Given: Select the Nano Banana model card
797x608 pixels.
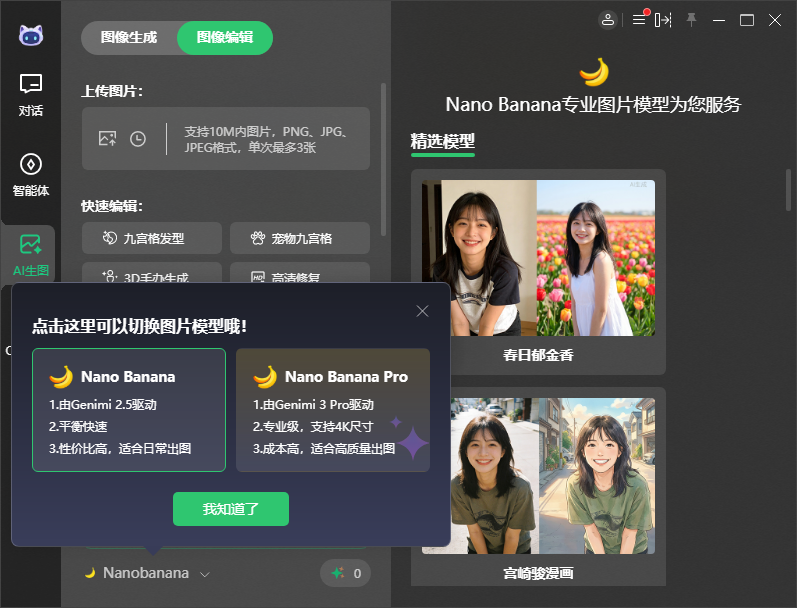Looking at the screenshot, I should [129, 410].
